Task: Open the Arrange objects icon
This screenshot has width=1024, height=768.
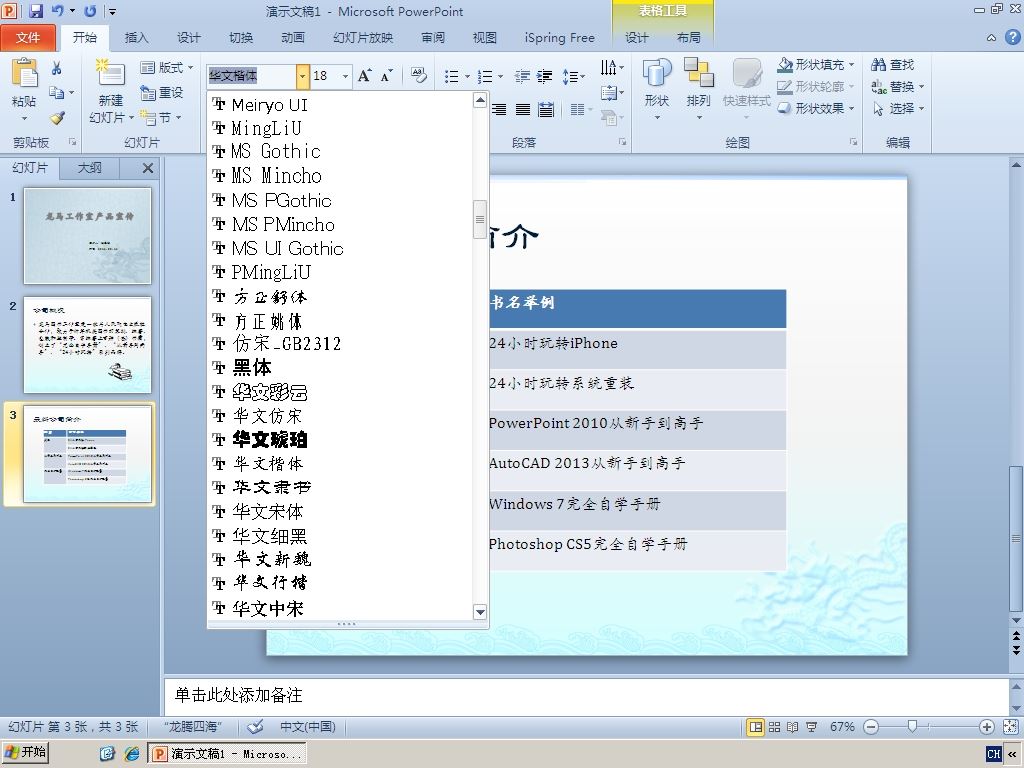Action: 698,72
